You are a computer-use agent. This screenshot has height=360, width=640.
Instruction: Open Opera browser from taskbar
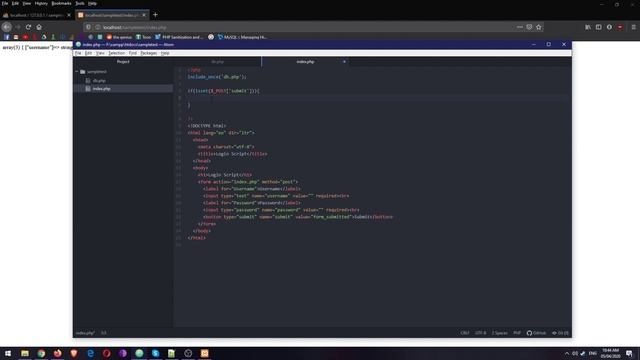[107, 353]
